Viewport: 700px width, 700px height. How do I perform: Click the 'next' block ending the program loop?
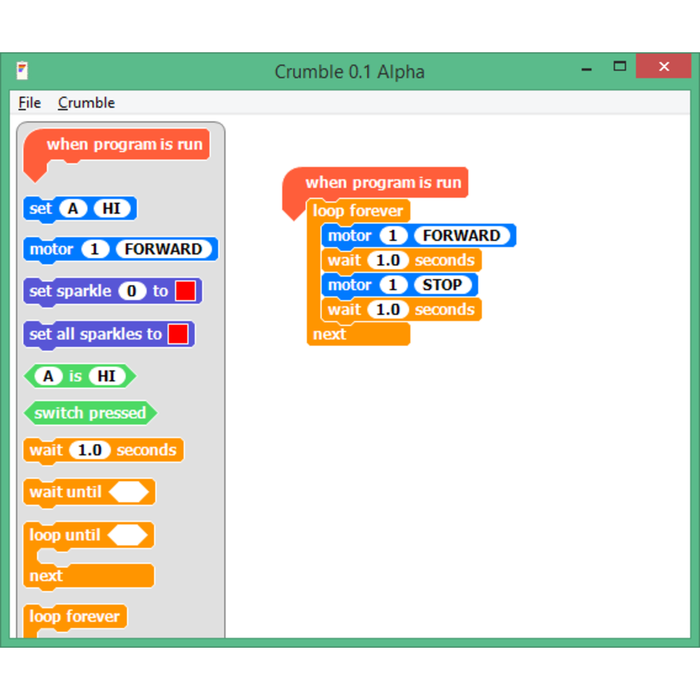coord(330,334)
